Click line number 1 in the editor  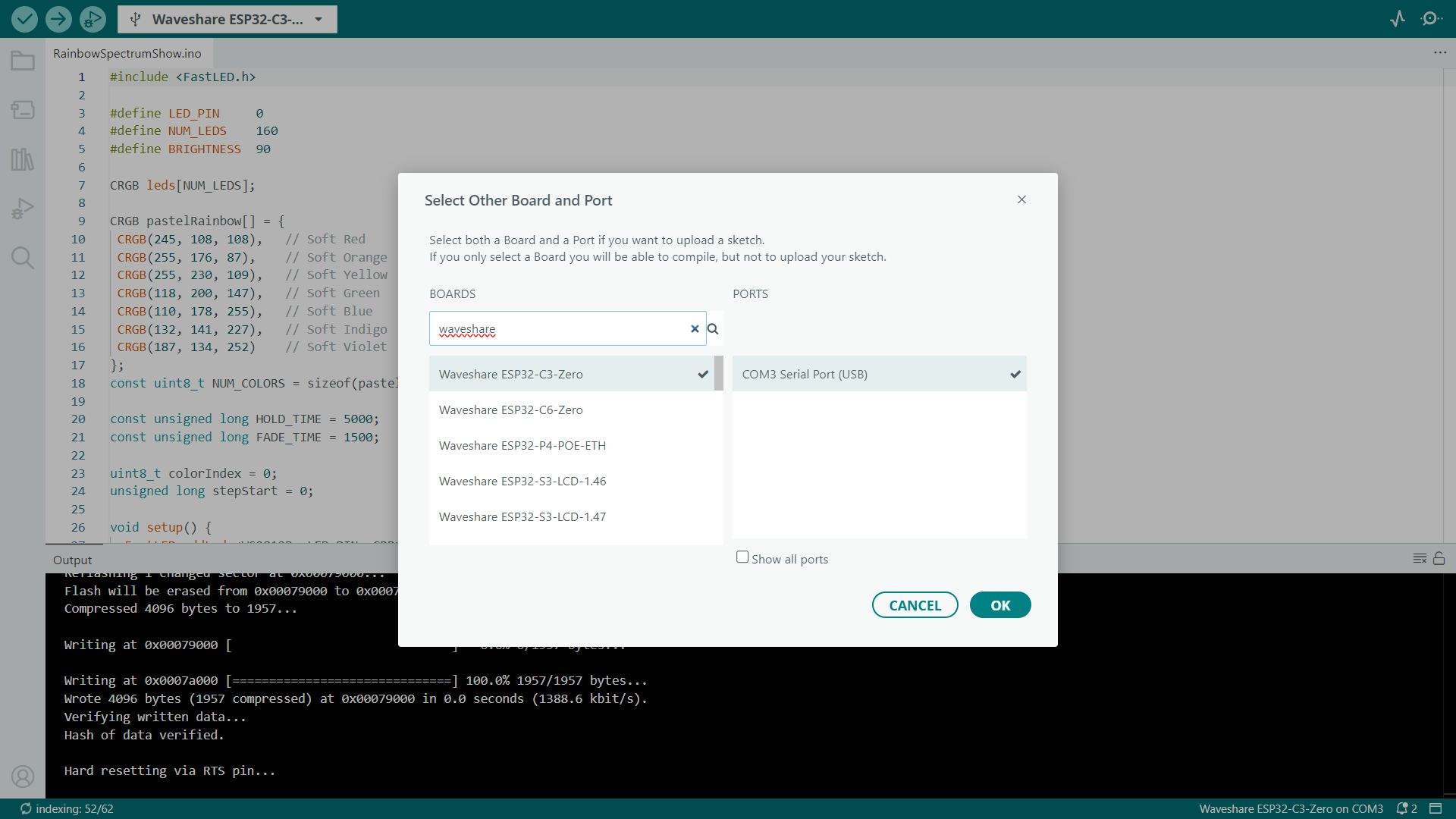tap(82, 77)
